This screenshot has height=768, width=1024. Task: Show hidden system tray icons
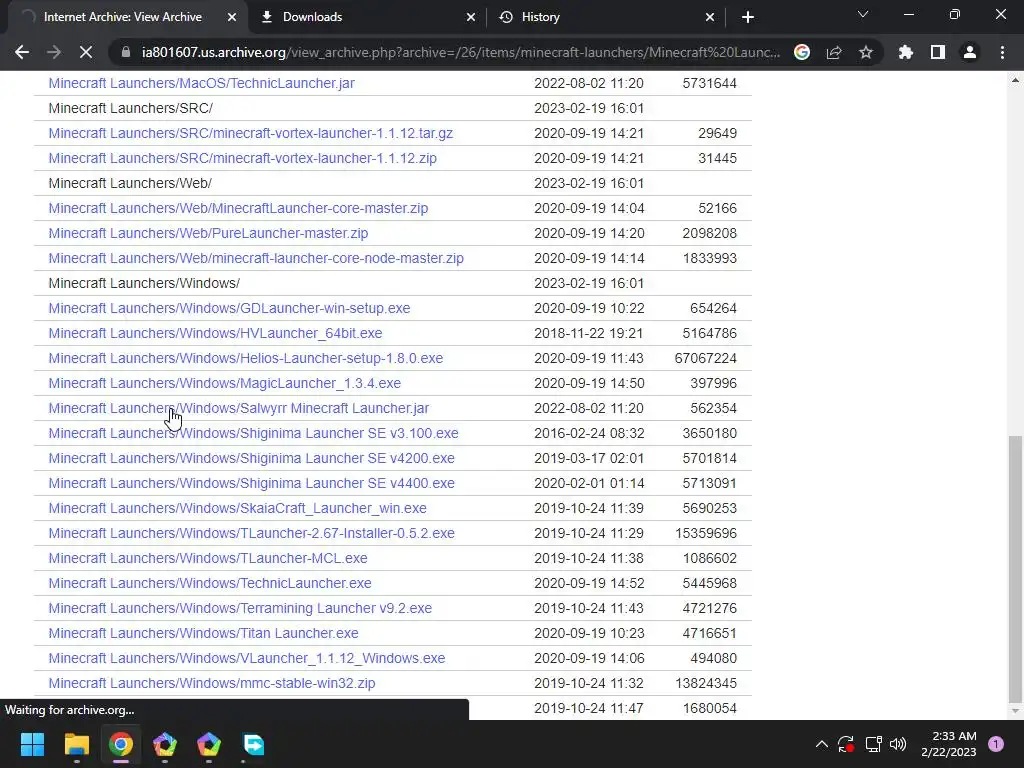[822, 744]
